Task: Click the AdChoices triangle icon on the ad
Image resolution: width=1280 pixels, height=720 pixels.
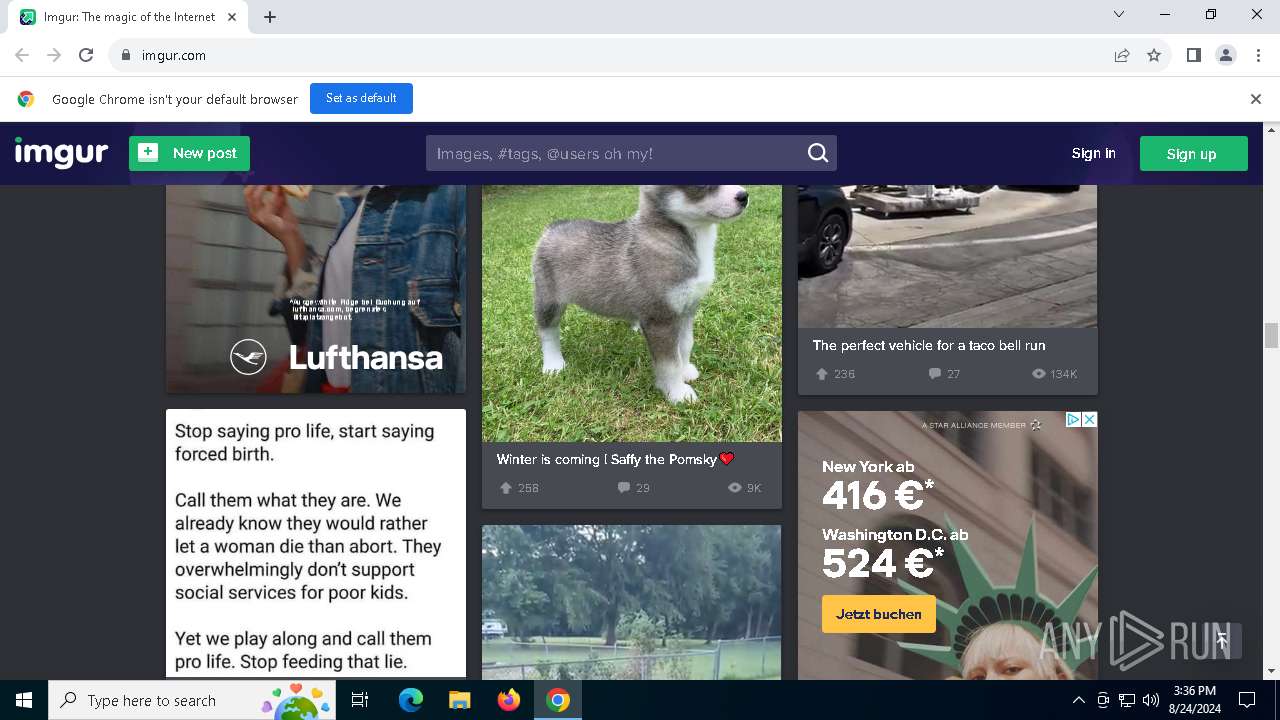Action: click(1073, 420)
